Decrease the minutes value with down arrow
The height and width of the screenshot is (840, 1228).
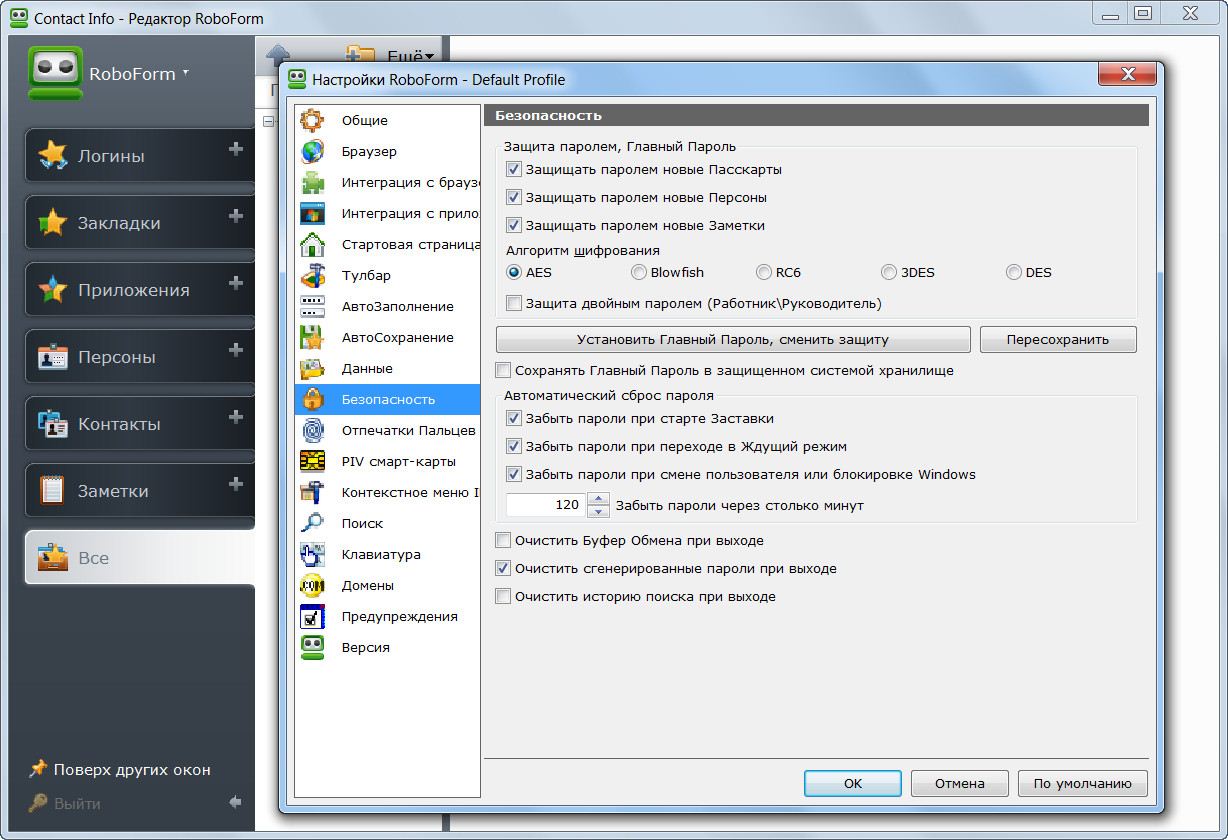(x=598, y=511)
